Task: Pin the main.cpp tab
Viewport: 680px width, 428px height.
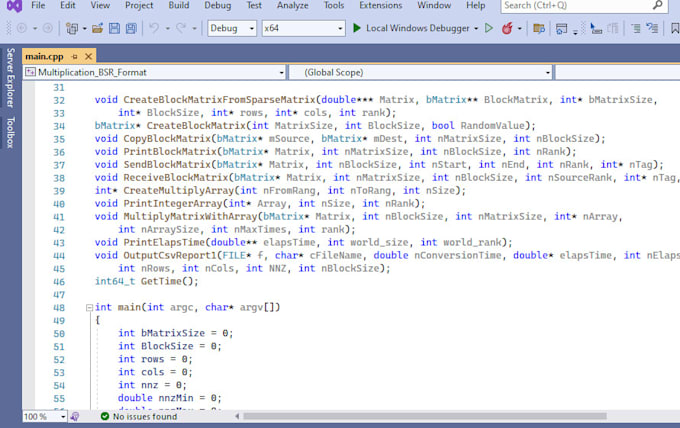Action: coord(75,56)
